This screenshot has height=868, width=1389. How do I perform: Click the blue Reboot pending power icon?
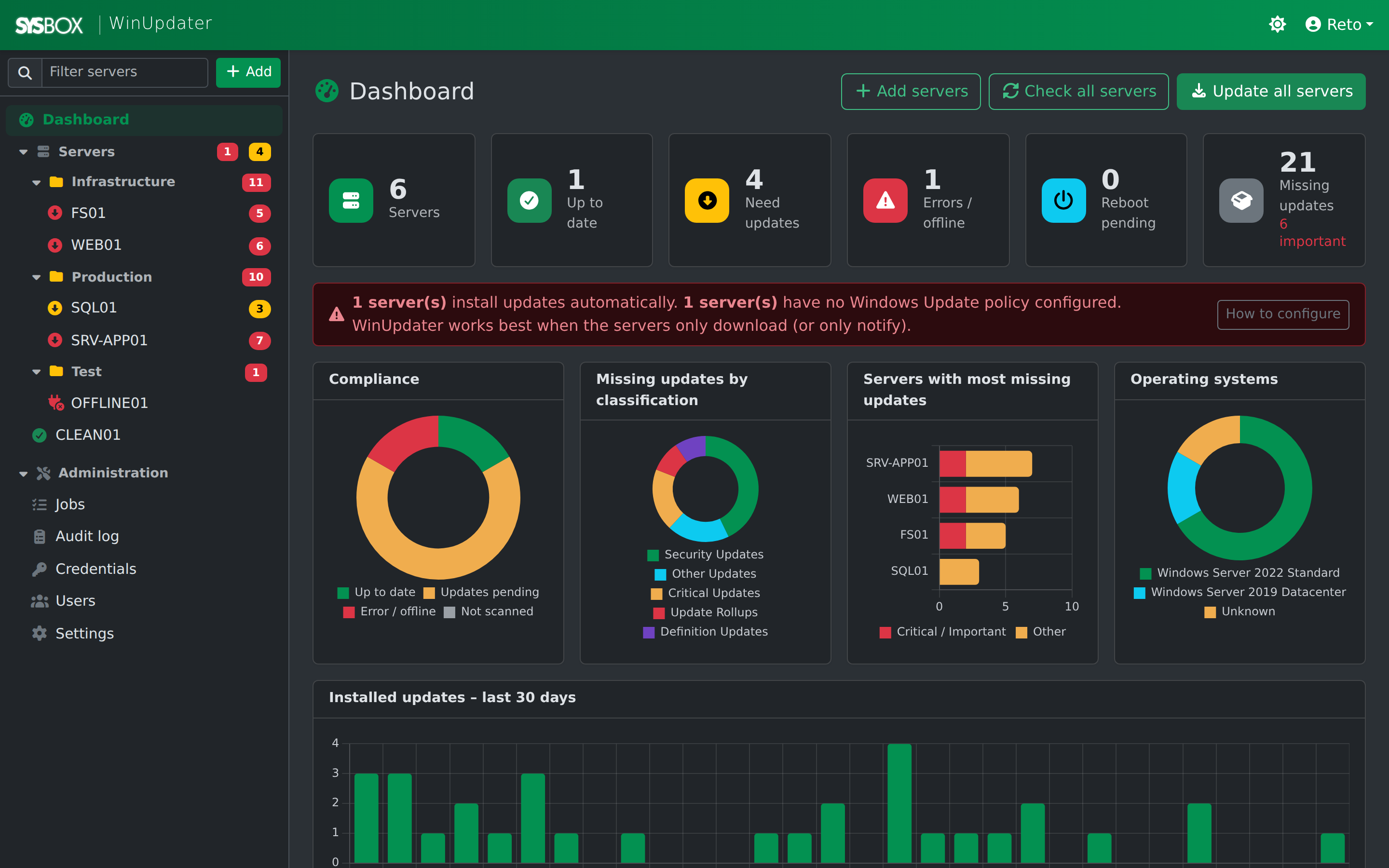(1063, 200)
